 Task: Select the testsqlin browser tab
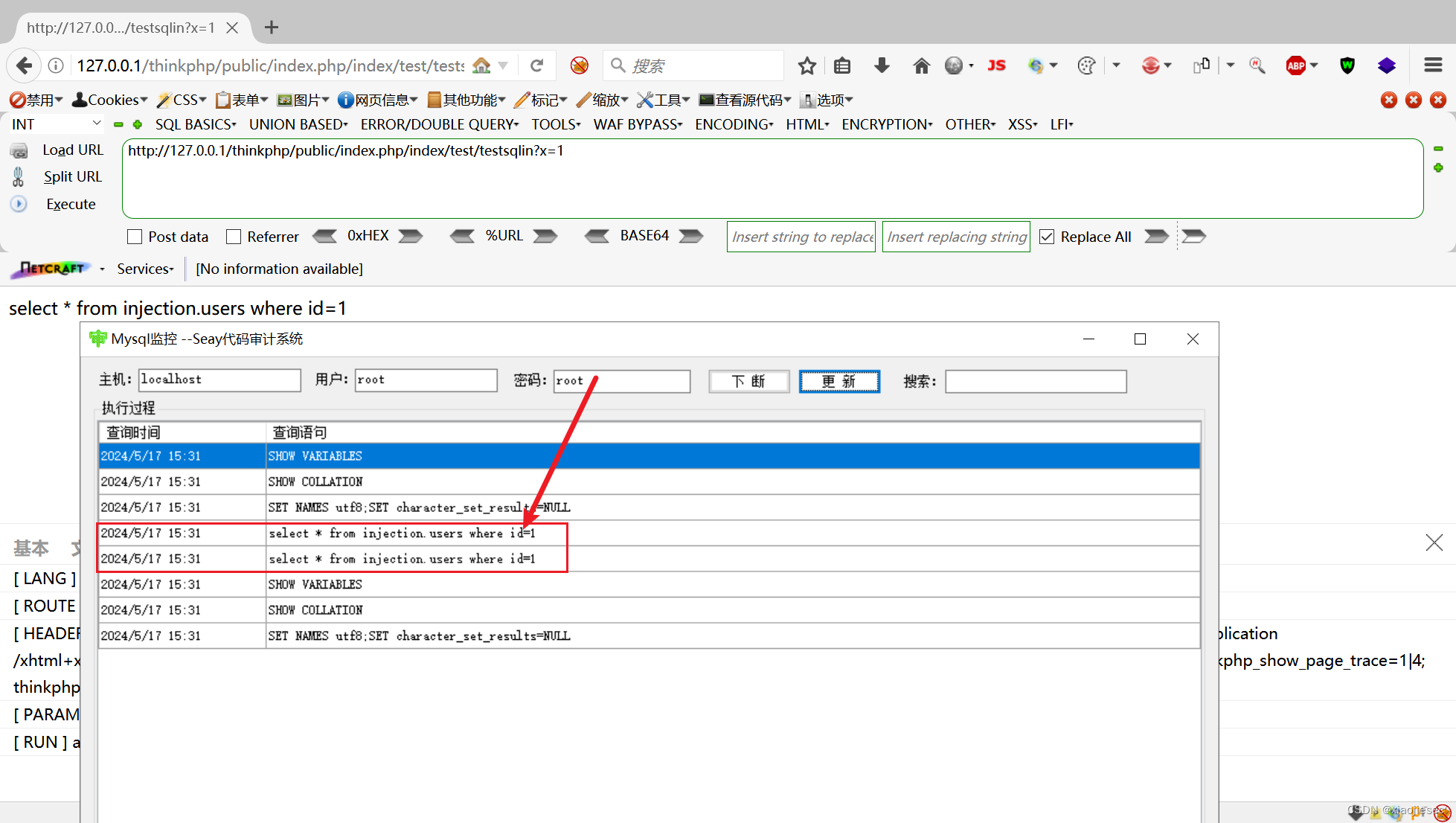pyautogui.click(x=121, y=27)
